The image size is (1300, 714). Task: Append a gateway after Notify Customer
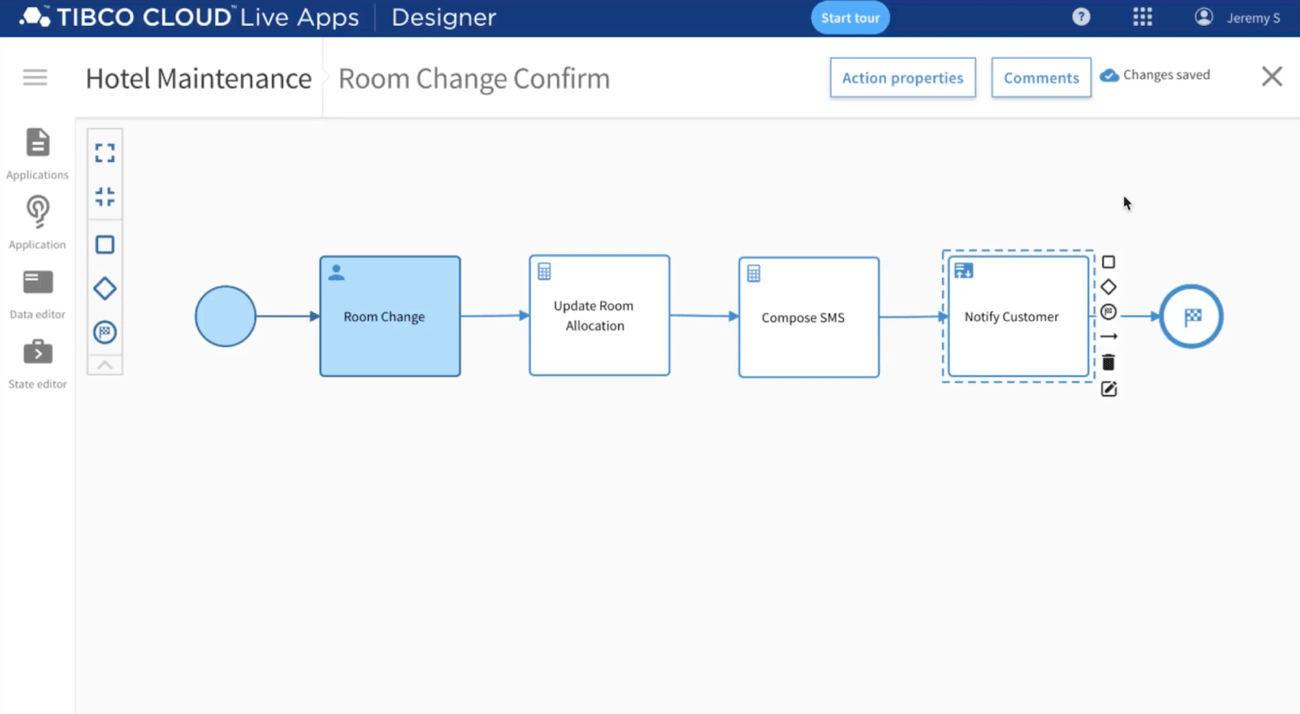coord(1108,287)
